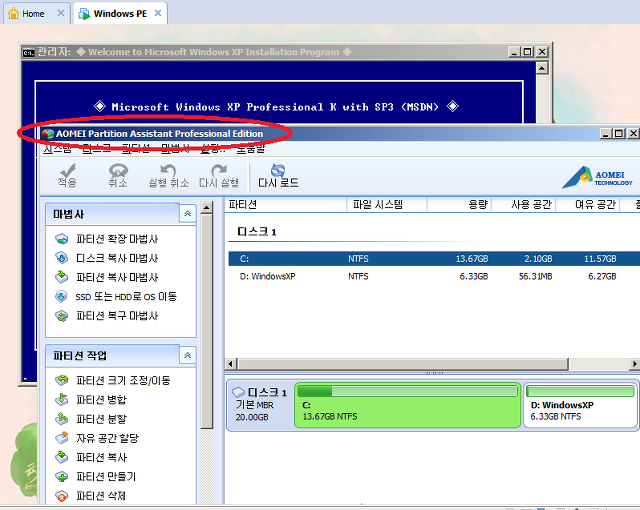640x510 pixels.
Task: Open the 시스템 menu
Action: (58, 149)
